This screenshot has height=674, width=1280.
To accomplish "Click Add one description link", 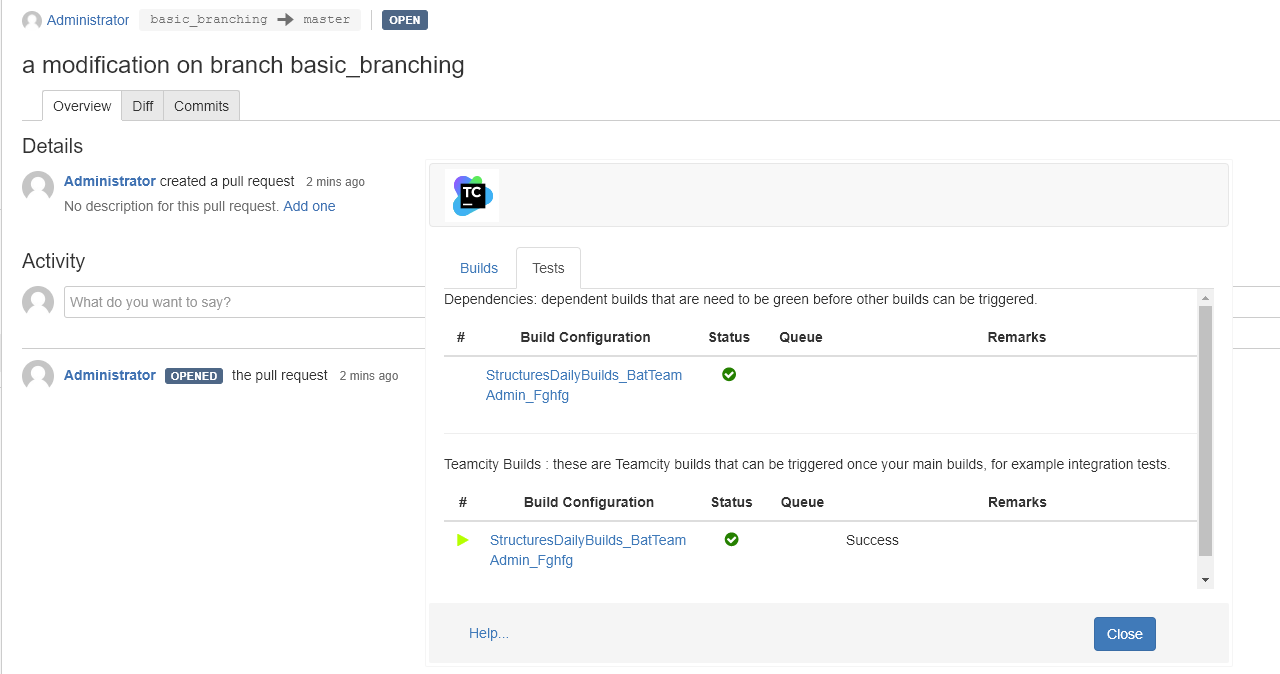I will (x=309, y=206).
